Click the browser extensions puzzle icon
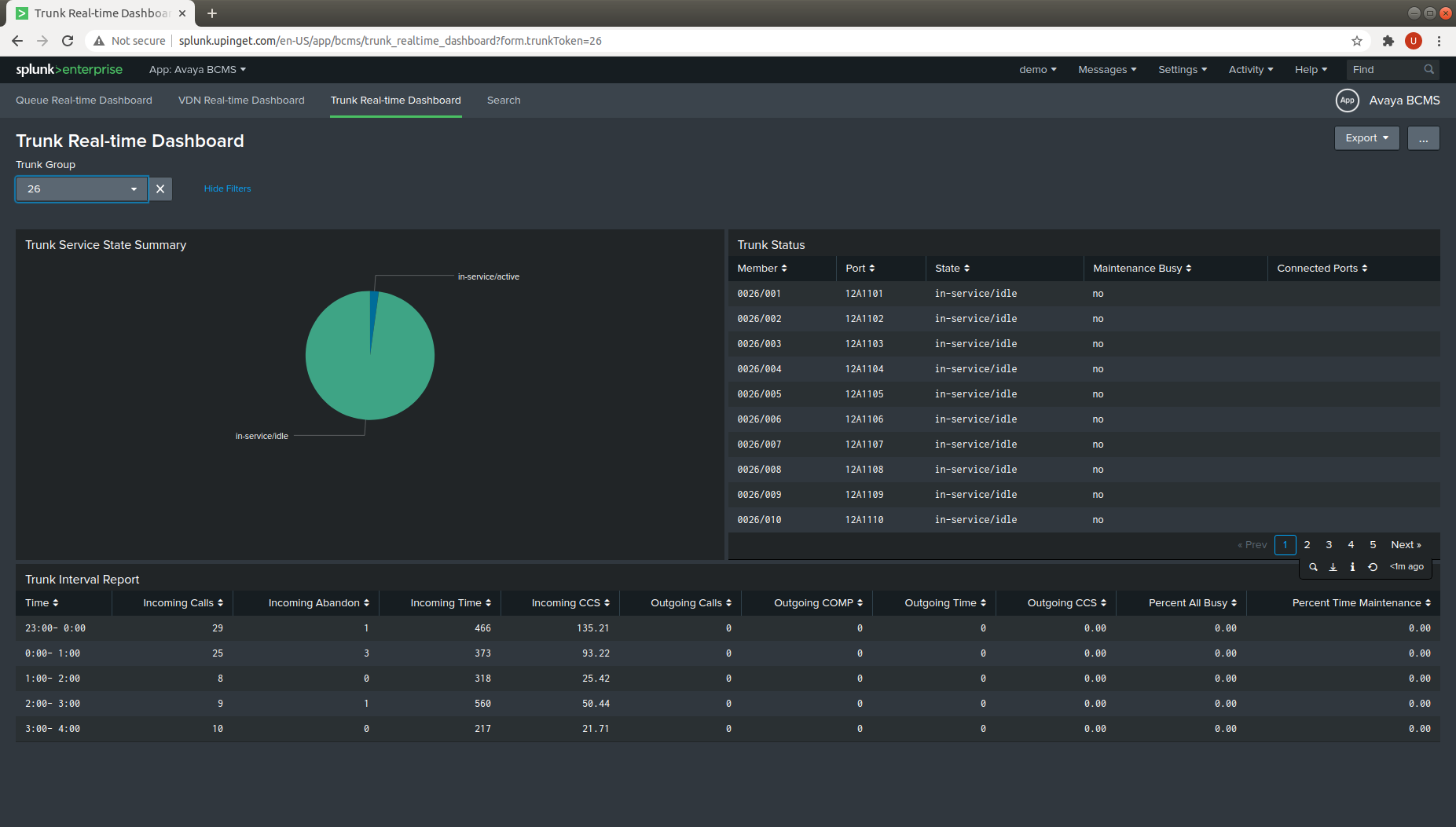 1388,41
